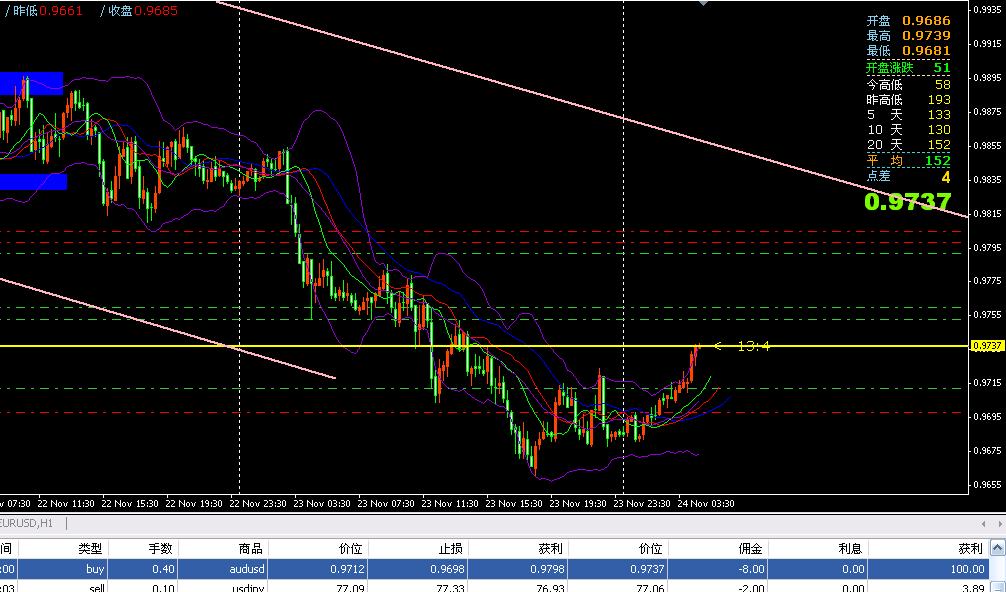This screenshot has width=1006, height=592.
Task: Click the 开盘涨跌 51 info label
Action: pyautogui.click(x=908, y=67)
